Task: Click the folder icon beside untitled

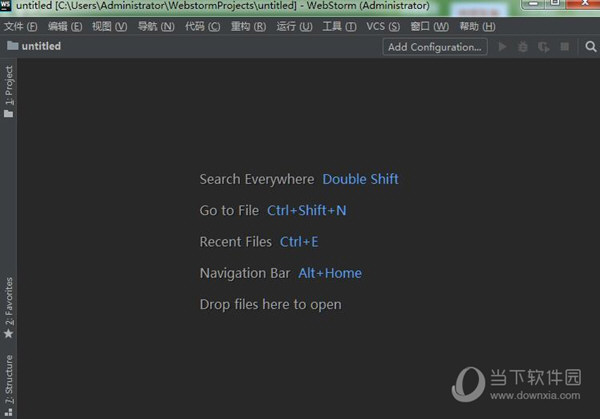Action: 13,46
